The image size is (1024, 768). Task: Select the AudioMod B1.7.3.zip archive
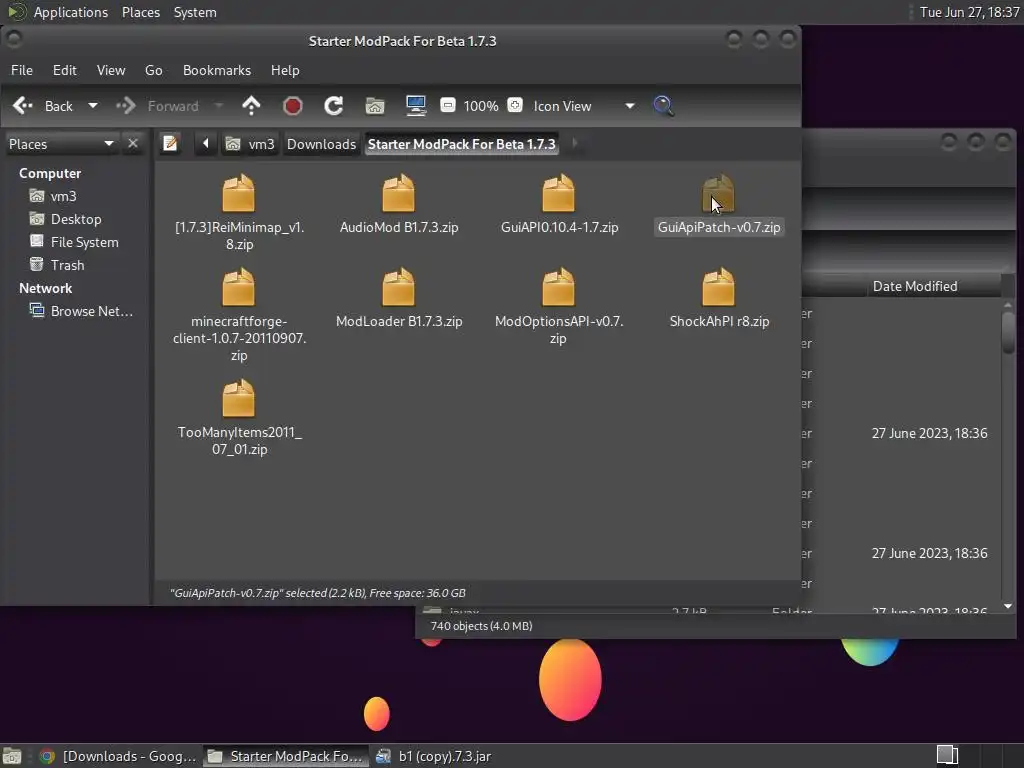tap(398, 193)
